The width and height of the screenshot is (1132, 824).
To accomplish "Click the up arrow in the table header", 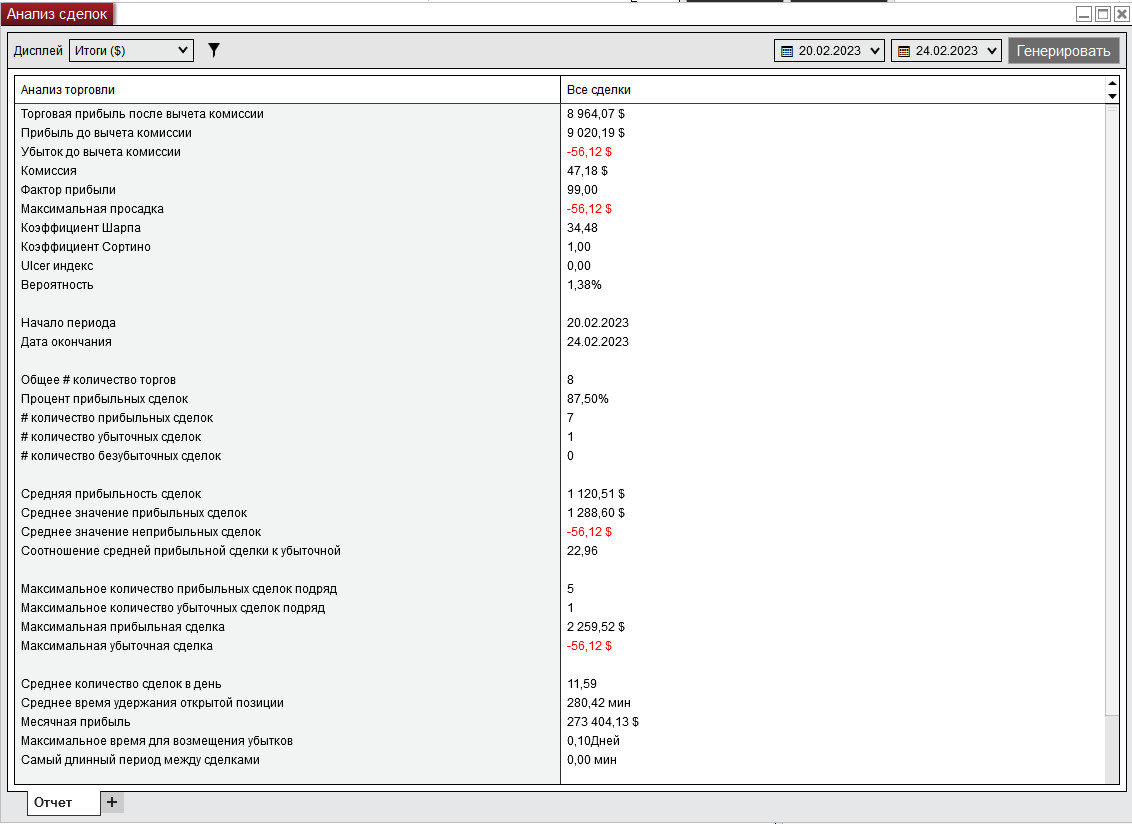I will [x=1112, y=84].
